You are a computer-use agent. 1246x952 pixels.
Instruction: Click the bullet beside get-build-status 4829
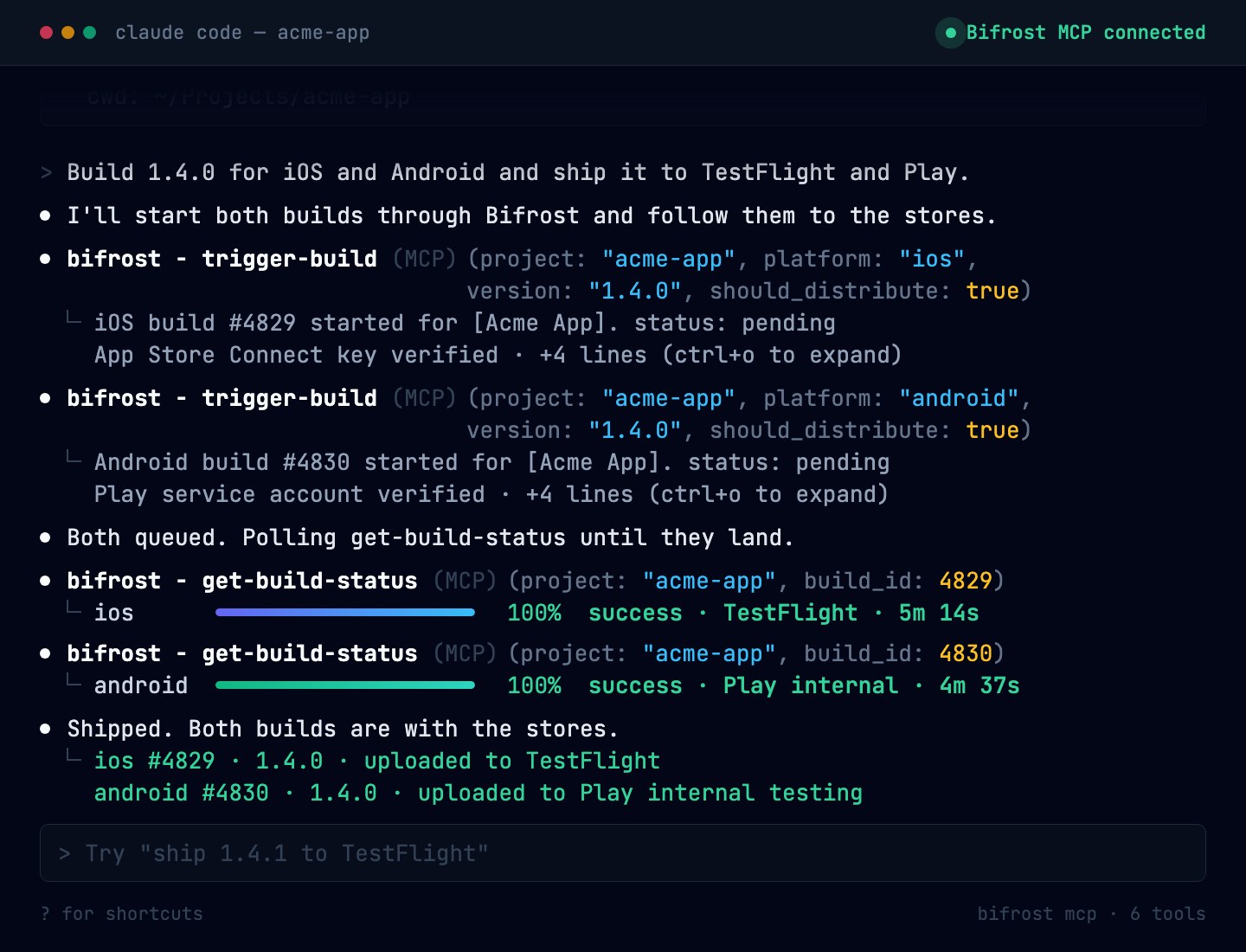46,581
